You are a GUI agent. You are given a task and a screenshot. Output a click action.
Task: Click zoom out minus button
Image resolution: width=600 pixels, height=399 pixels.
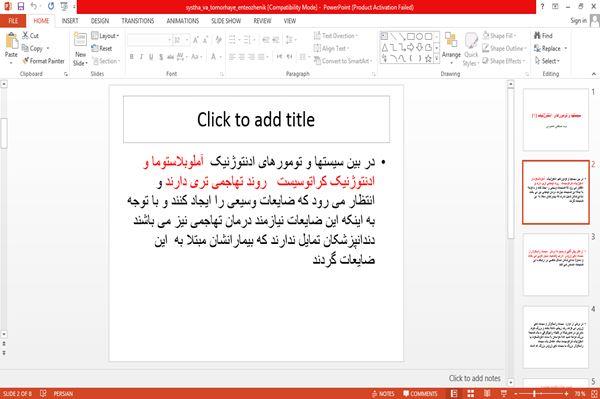pos(516,394)
